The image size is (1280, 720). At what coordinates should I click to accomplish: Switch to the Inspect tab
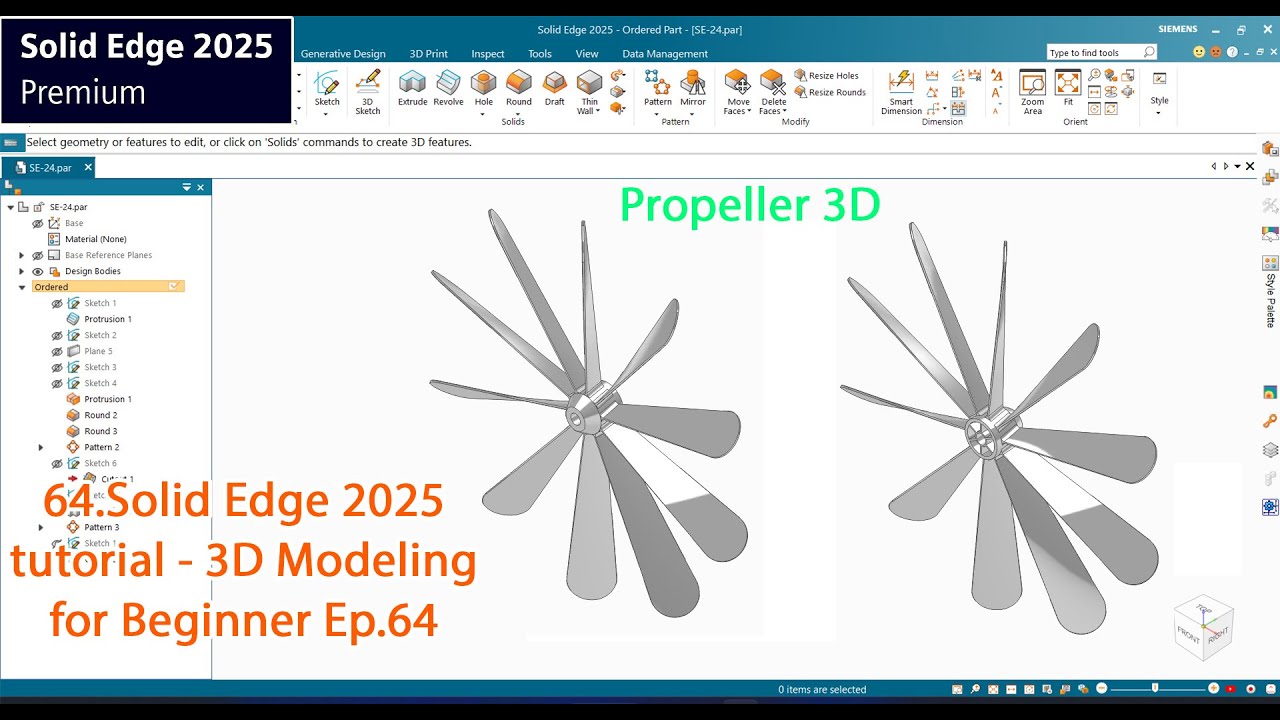pos(488,54)
